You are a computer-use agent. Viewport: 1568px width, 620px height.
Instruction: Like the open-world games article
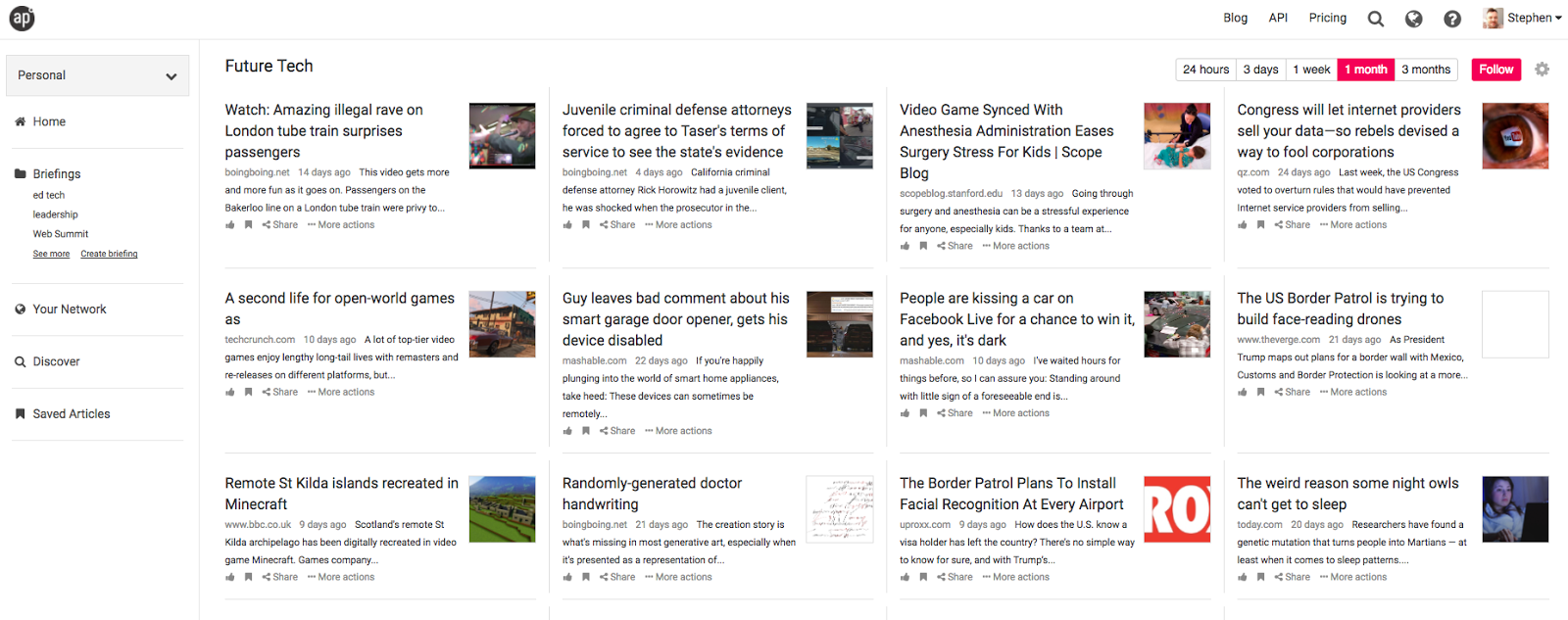pos(230,393)
